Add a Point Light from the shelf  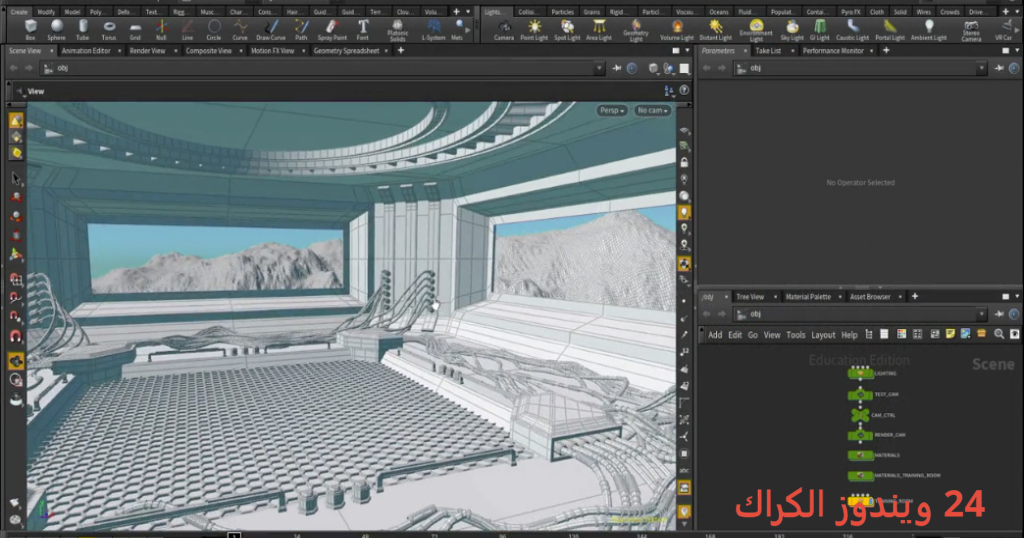tap(534, 29)
